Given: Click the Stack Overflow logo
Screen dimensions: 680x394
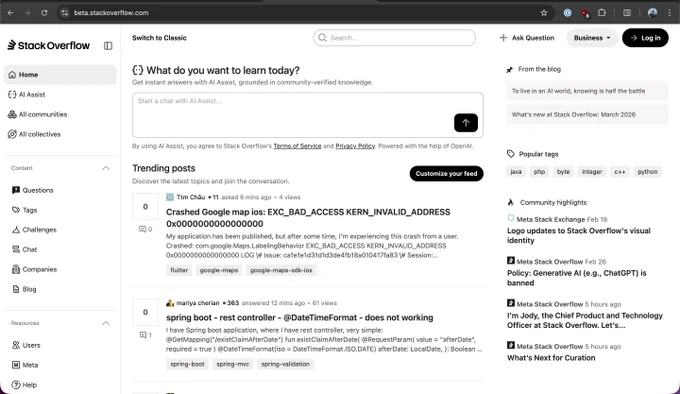Looking at the screenshot, I should [49, 45].
